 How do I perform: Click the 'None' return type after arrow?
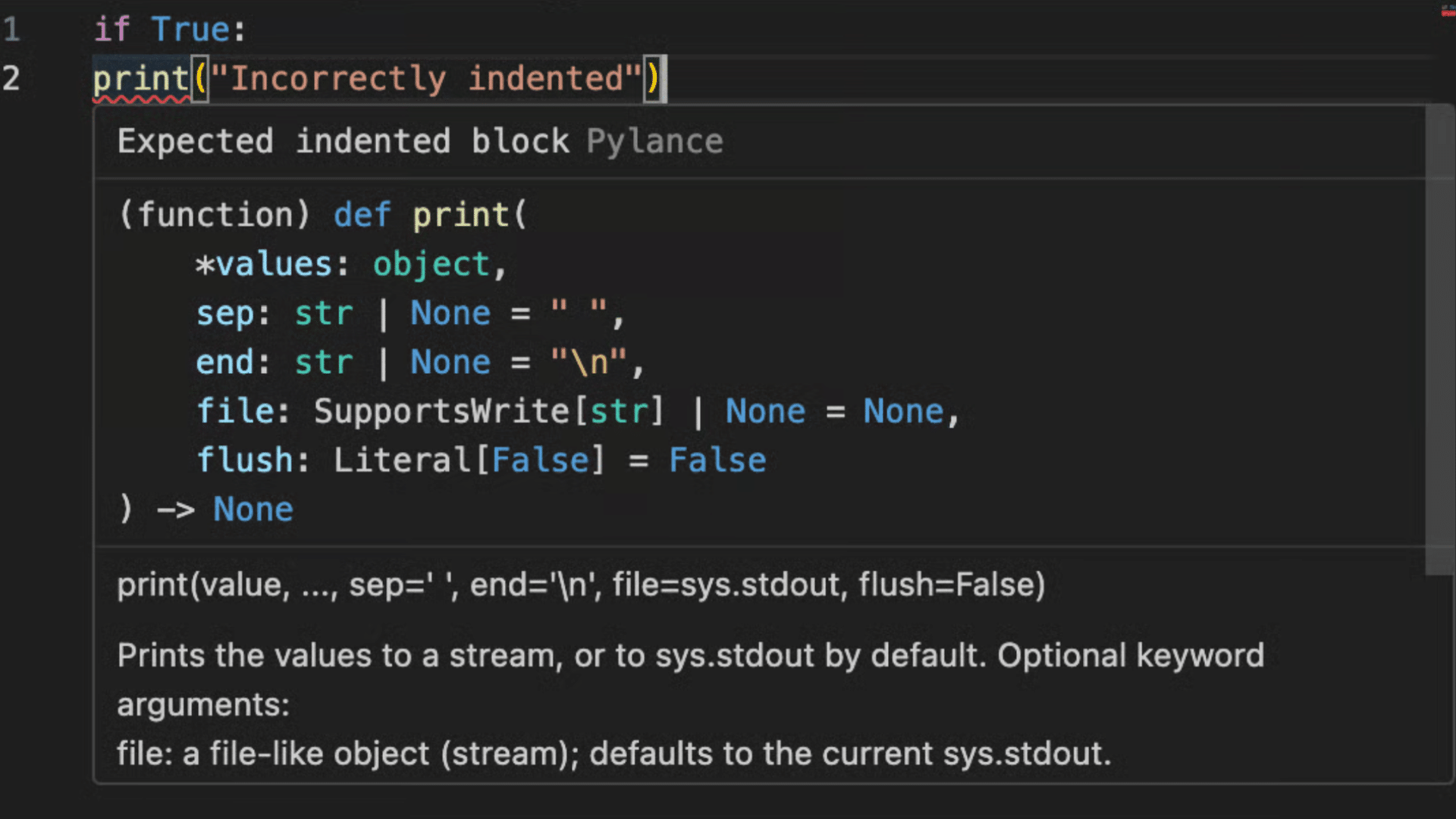pos(253,510)
